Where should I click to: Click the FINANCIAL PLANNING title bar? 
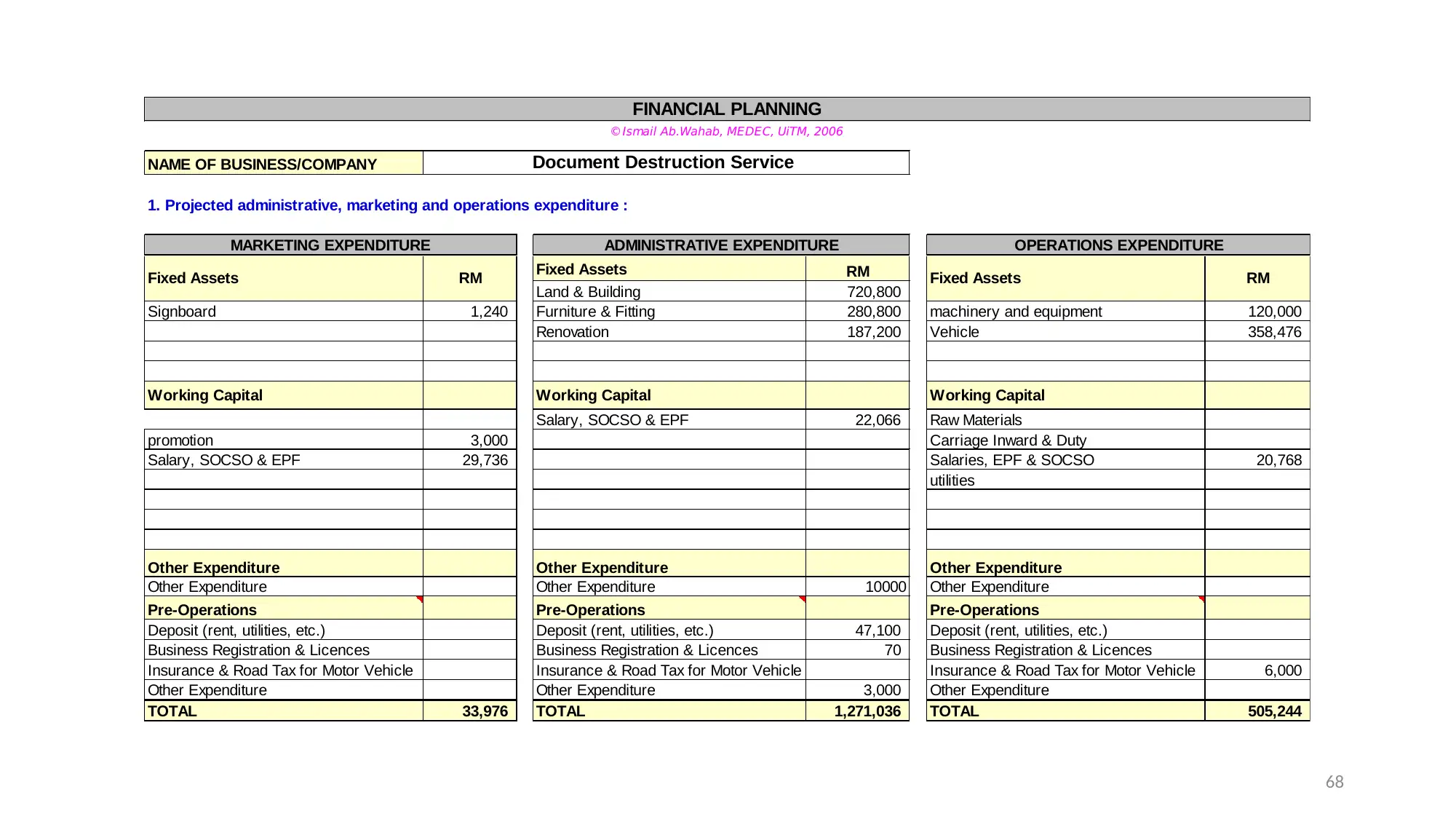(x=727, y=109)
